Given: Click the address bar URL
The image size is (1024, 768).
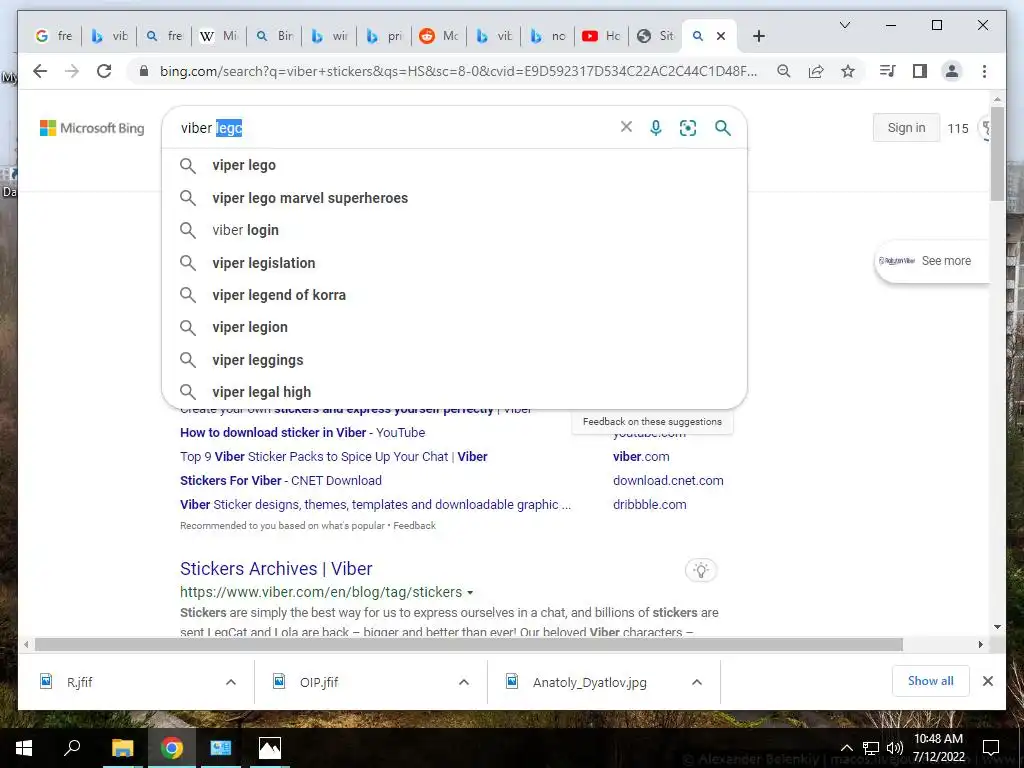Looking at the screenshot, I should [458, 71].
